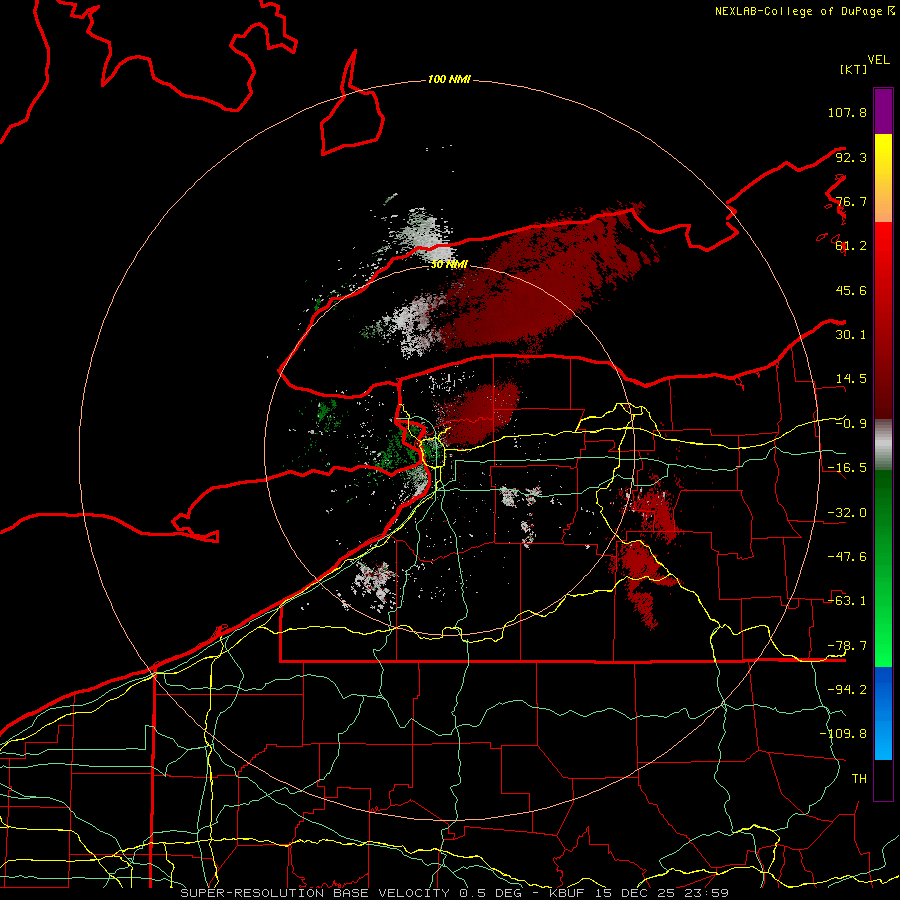This screenshot has height=900, width=900.
Task: Click the 76.7 velocity scale value
Action: pos(851,201)
